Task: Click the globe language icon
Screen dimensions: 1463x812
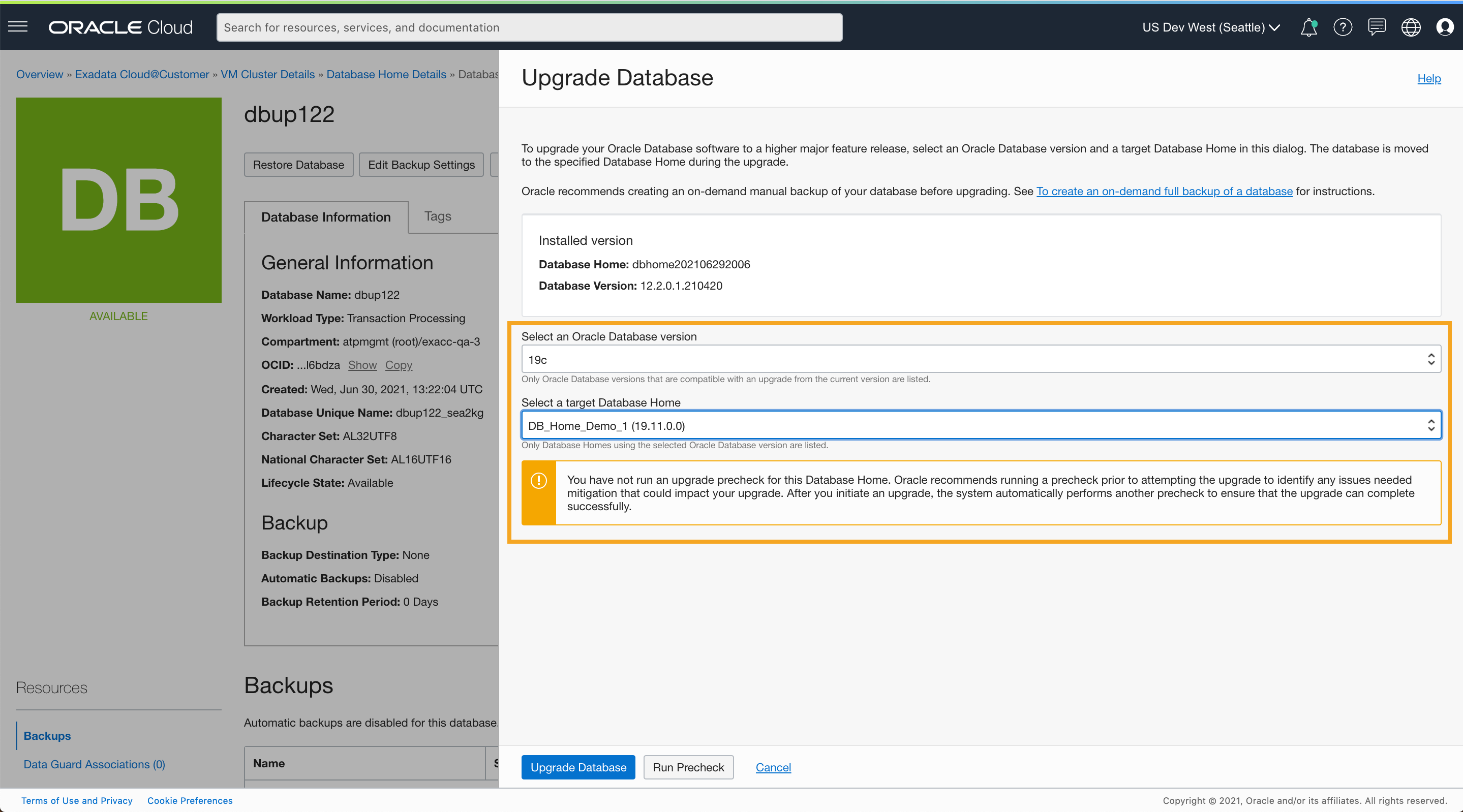Action: point(1411,27)
